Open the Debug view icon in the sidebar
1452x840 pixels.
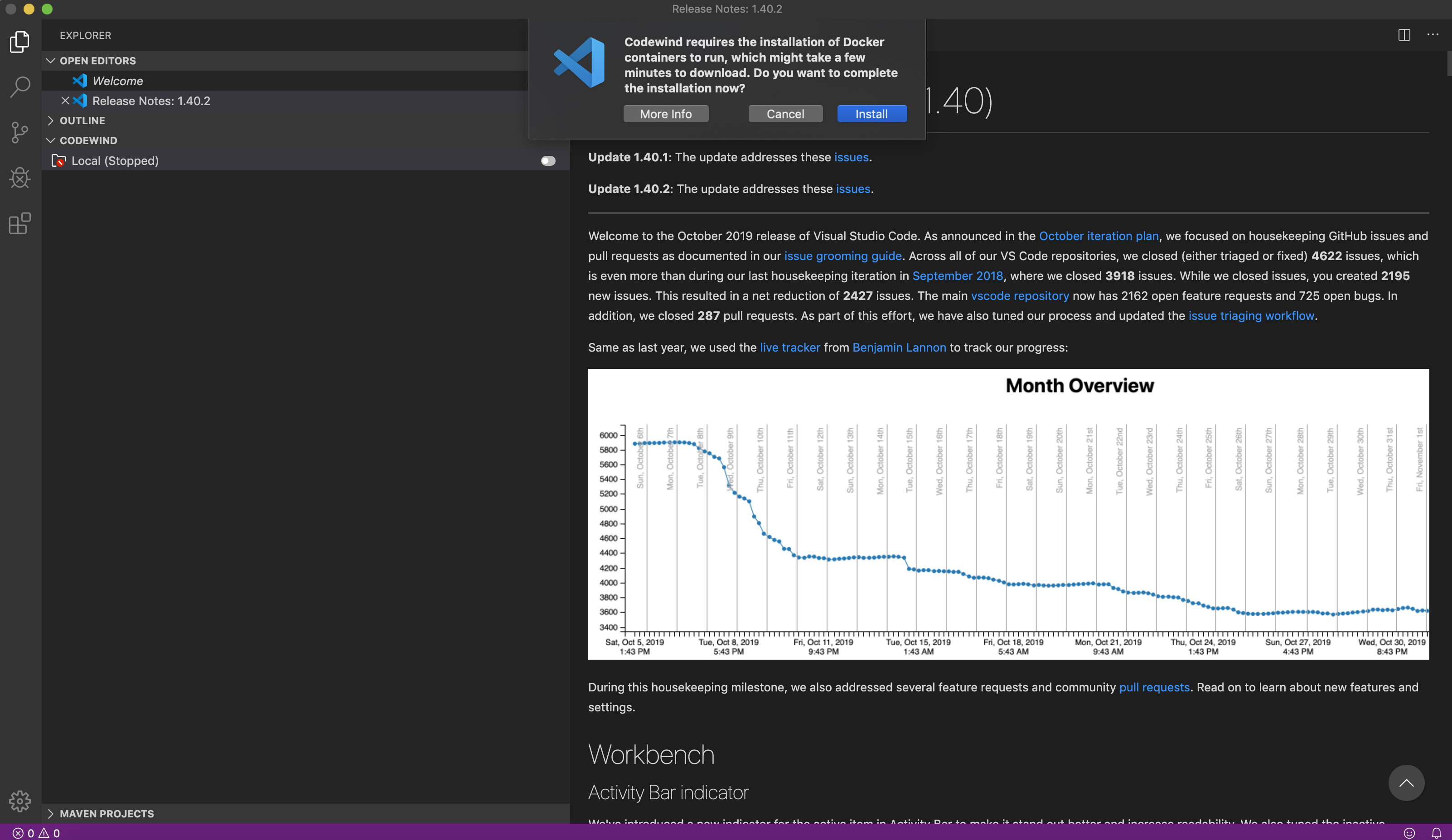(19, 178)
